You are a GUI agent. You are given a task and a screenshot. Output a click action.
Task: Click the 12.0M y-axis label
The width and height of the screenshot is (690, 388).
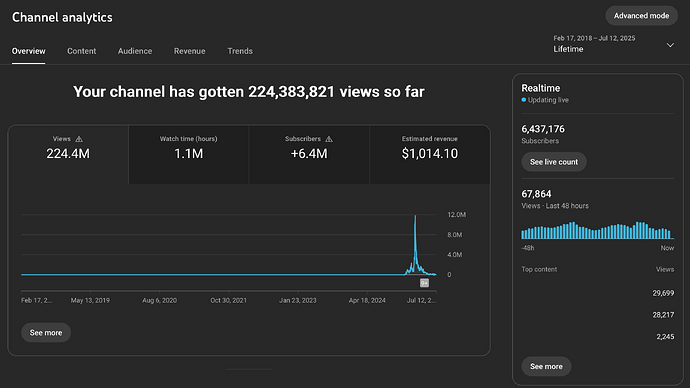[456, 215]
